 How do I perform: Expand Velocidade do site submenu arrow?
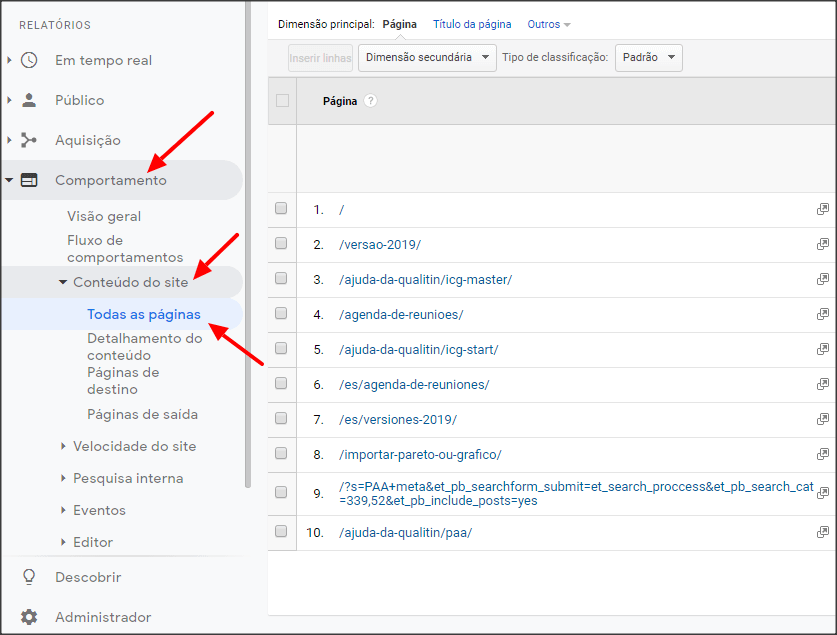point(63,446)
